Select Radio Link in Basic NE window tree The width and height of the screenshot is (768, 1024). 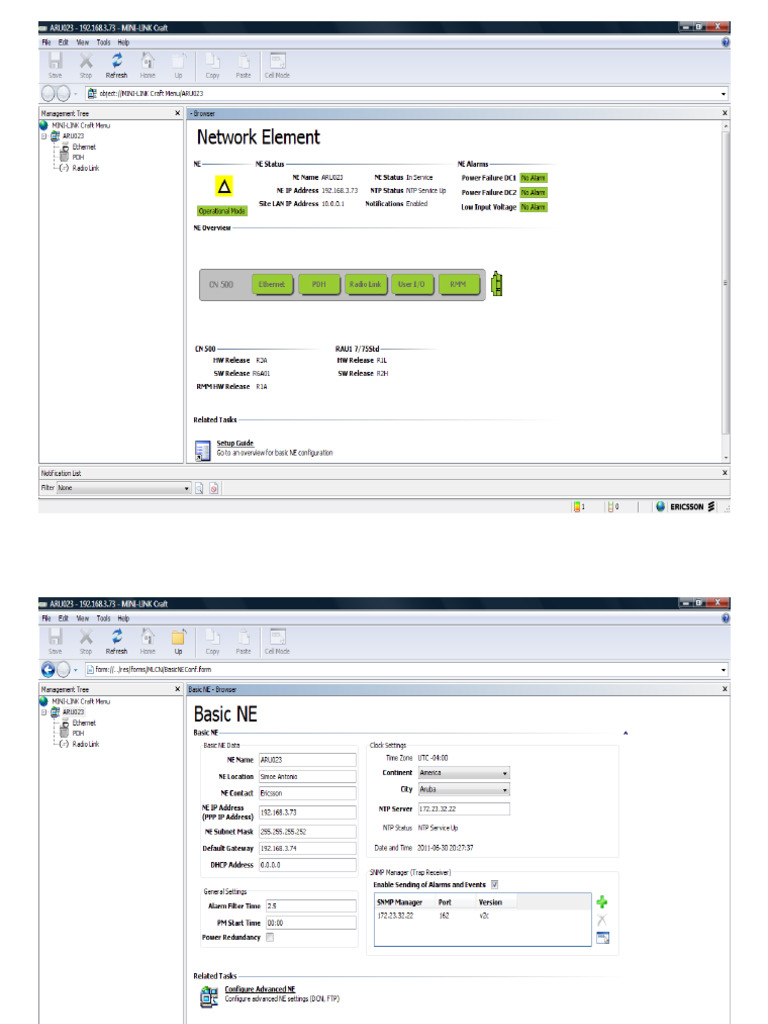pos(86,744)
